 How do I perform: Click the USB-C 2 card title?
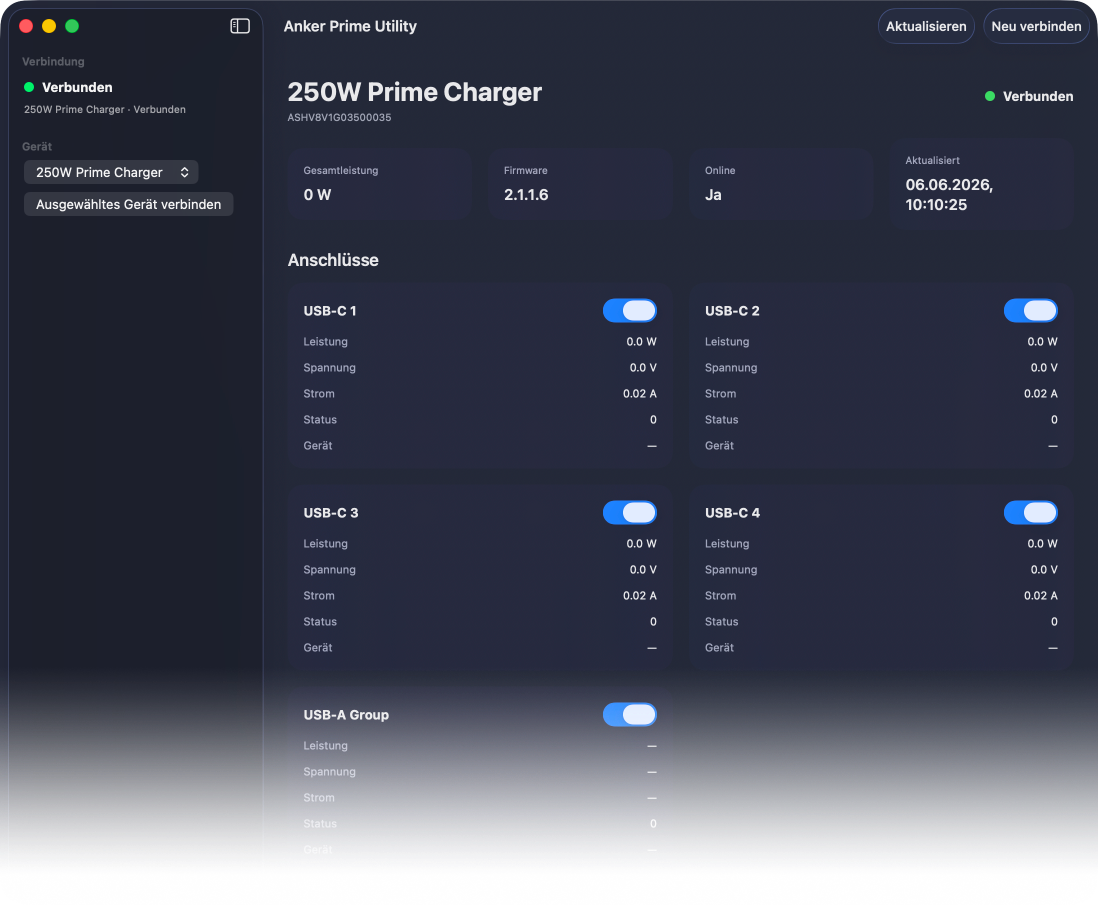(732, 311)
